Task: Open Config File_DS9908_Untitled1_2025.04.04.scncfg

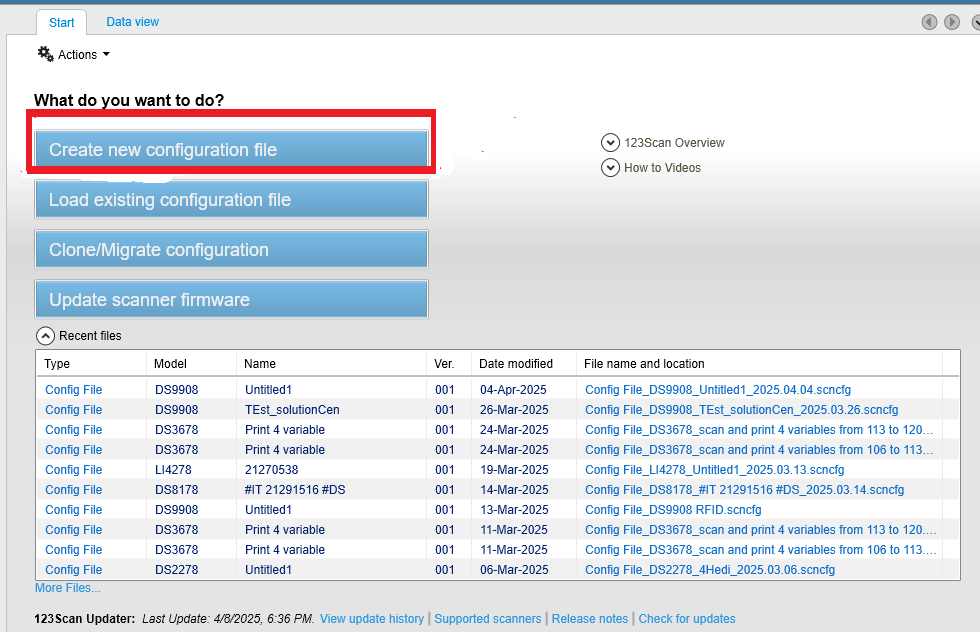Action: coord(718,389)
